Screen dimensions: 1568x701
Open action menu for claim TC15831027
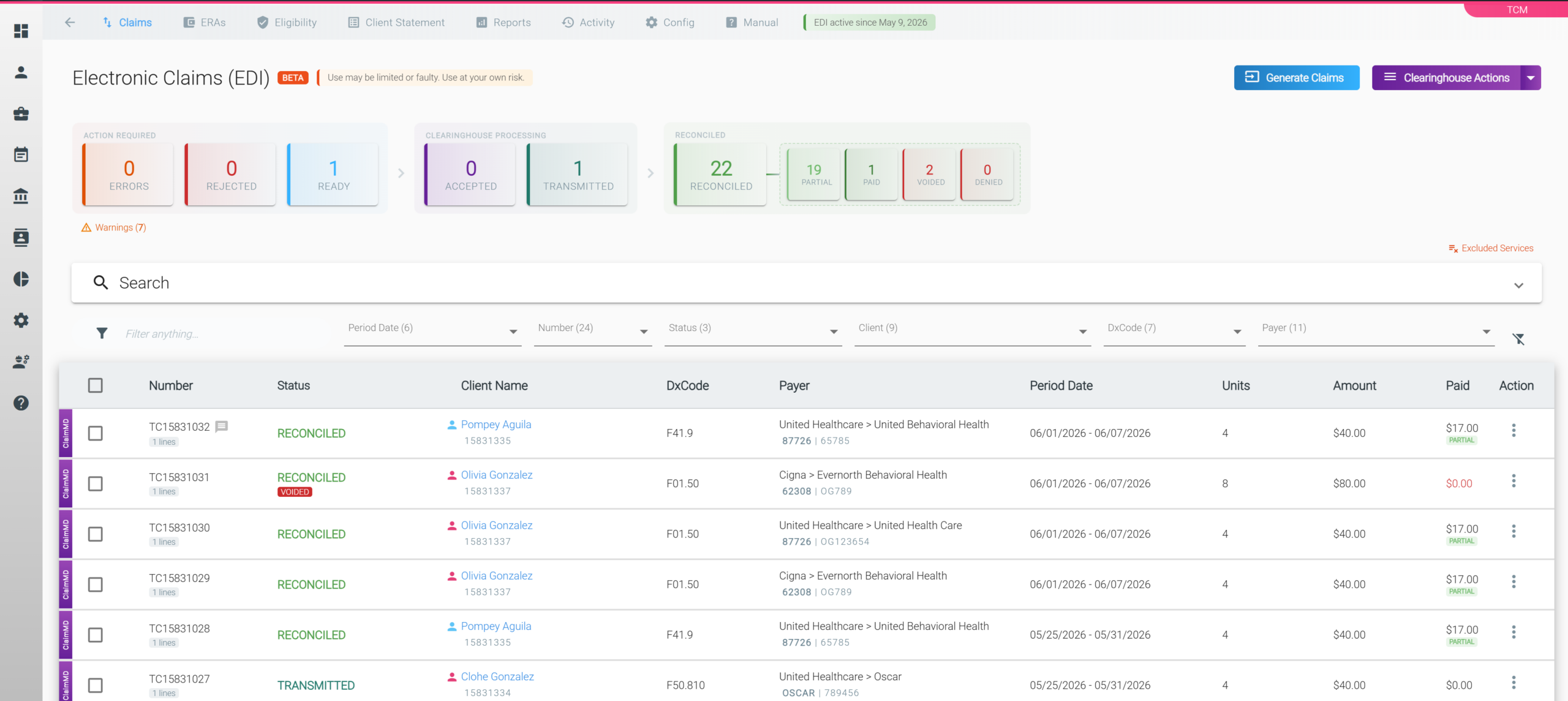pyautogui.click(x=1513, y=683)
